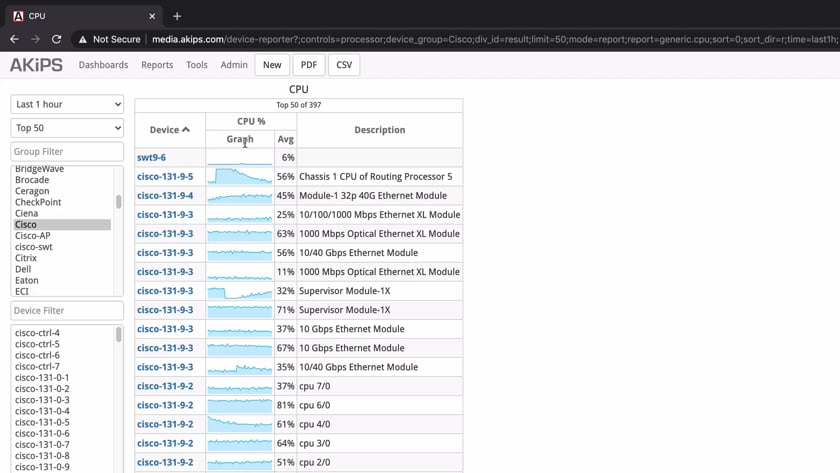
Task: Open cisco-131-9-2 link for cpu 7/0 row
Action: (x=165, y=386)
